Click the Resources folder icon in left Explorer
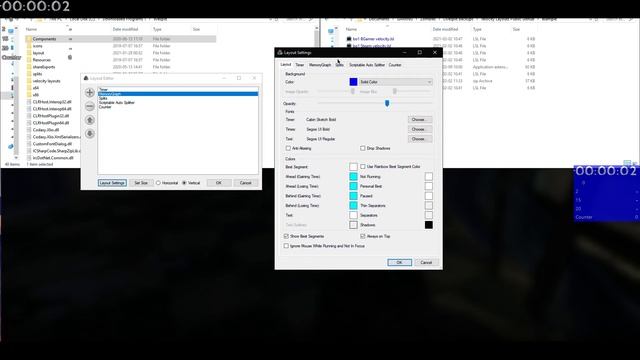 [29, 60]
